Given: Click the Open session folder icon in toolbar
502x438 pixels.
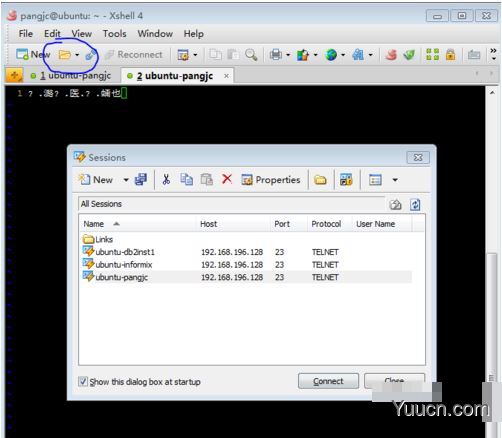Looking at the screenshot, I should pyautogui.click(x=65, y=54).
